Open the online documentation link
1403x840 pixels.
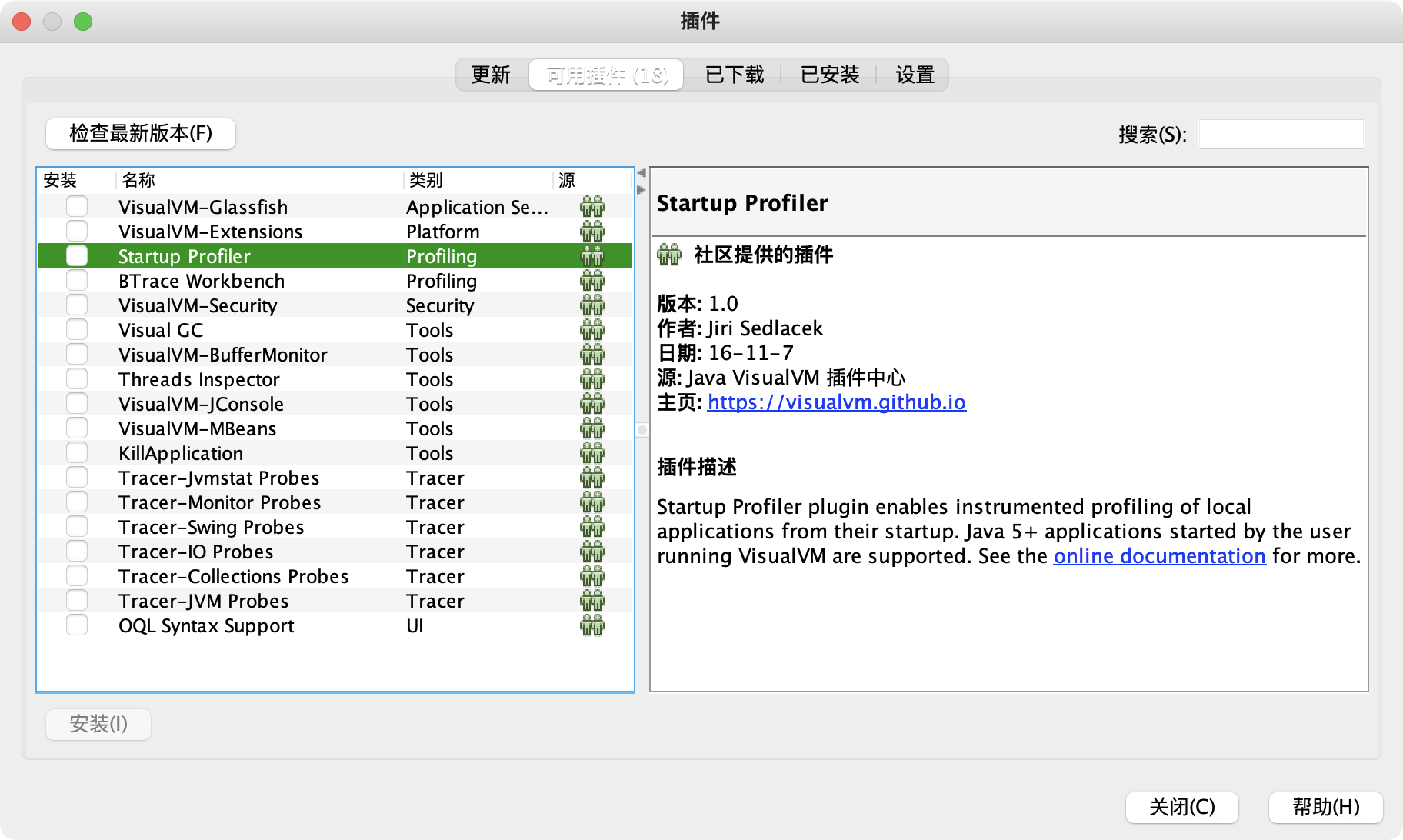click(1159, 555)
